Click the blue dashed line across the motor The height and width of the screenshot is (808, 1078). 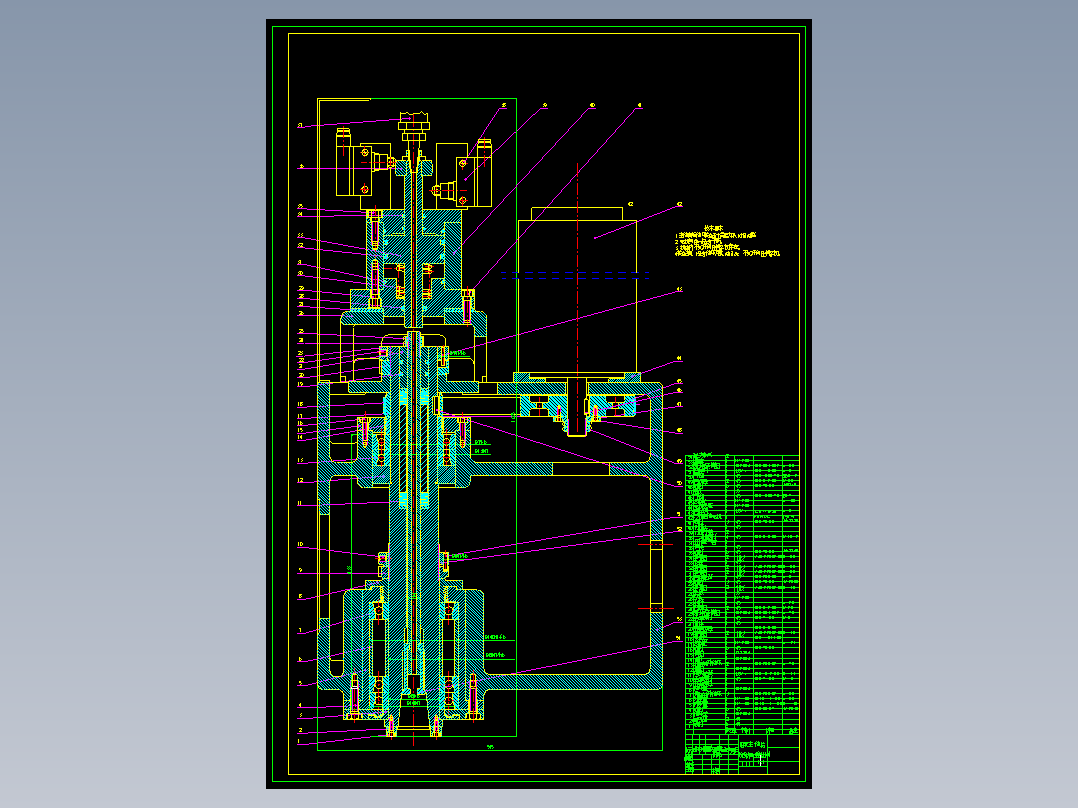click(x=575, y=275)
